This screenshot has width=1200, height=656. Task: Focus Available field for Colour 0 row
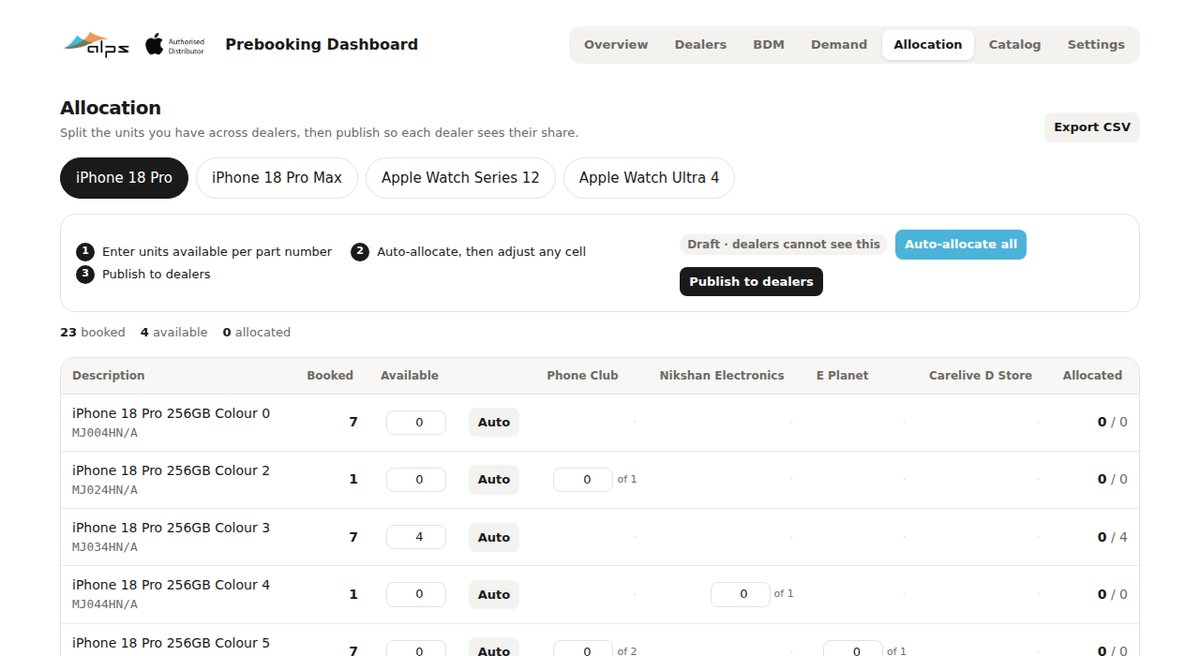416,423
